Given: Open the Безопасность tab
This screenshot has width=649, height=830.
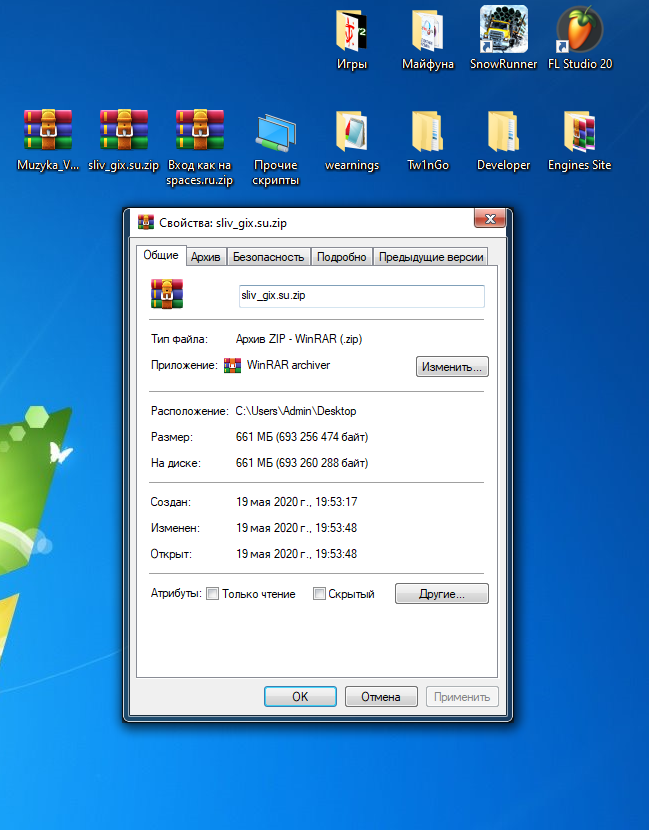Looking at the screenshot, I should (x=268, y=257).
